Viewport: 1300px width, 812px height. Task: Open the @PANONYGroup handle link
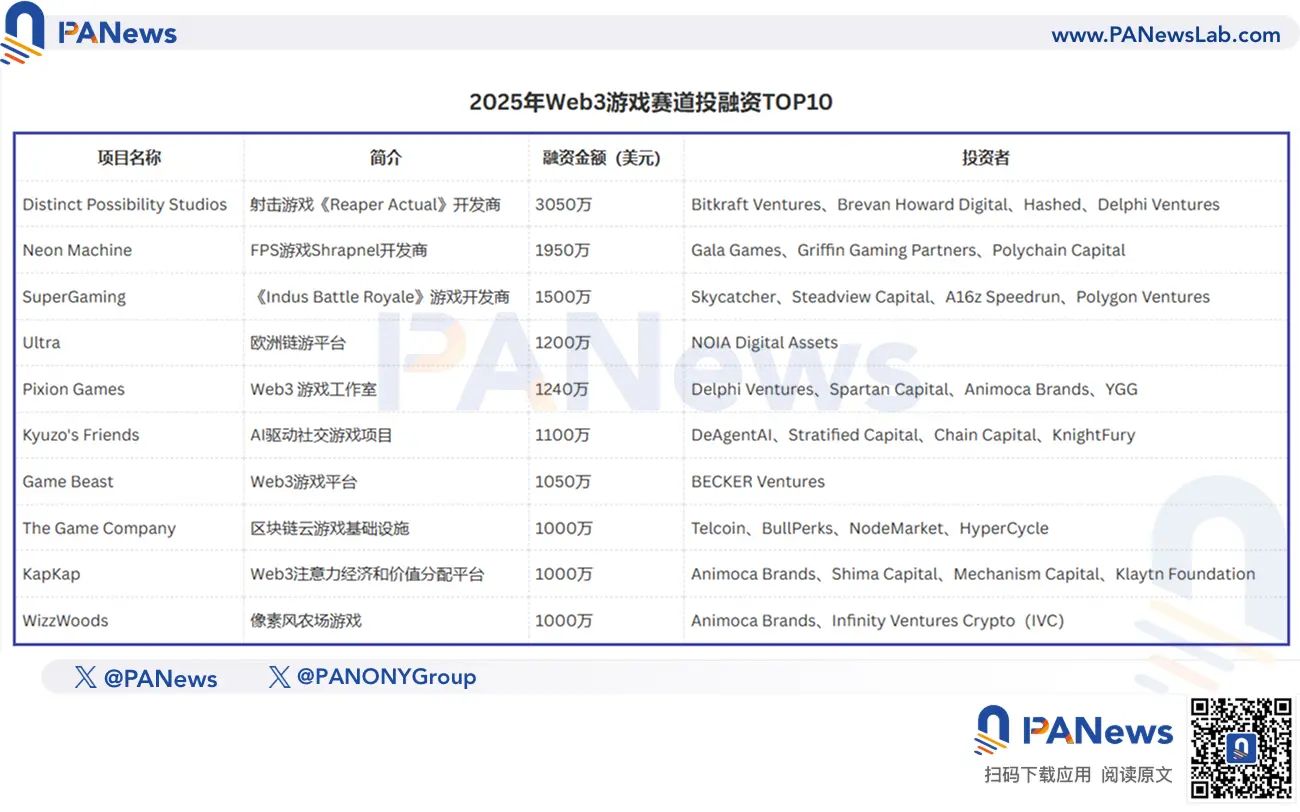pos(386,677)
